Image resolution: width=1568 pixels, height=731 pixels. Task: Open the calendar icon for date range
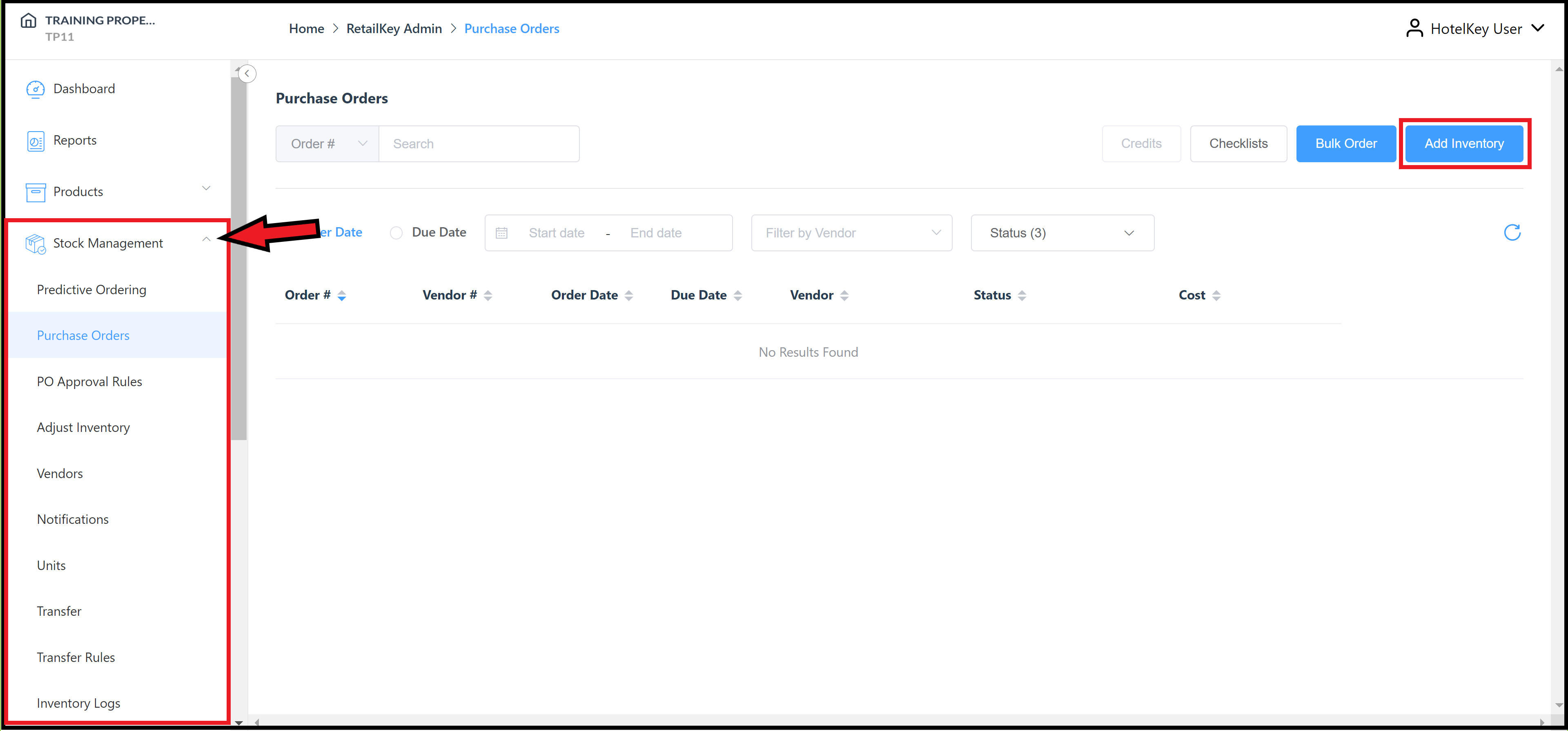click(x=501, y=232)
